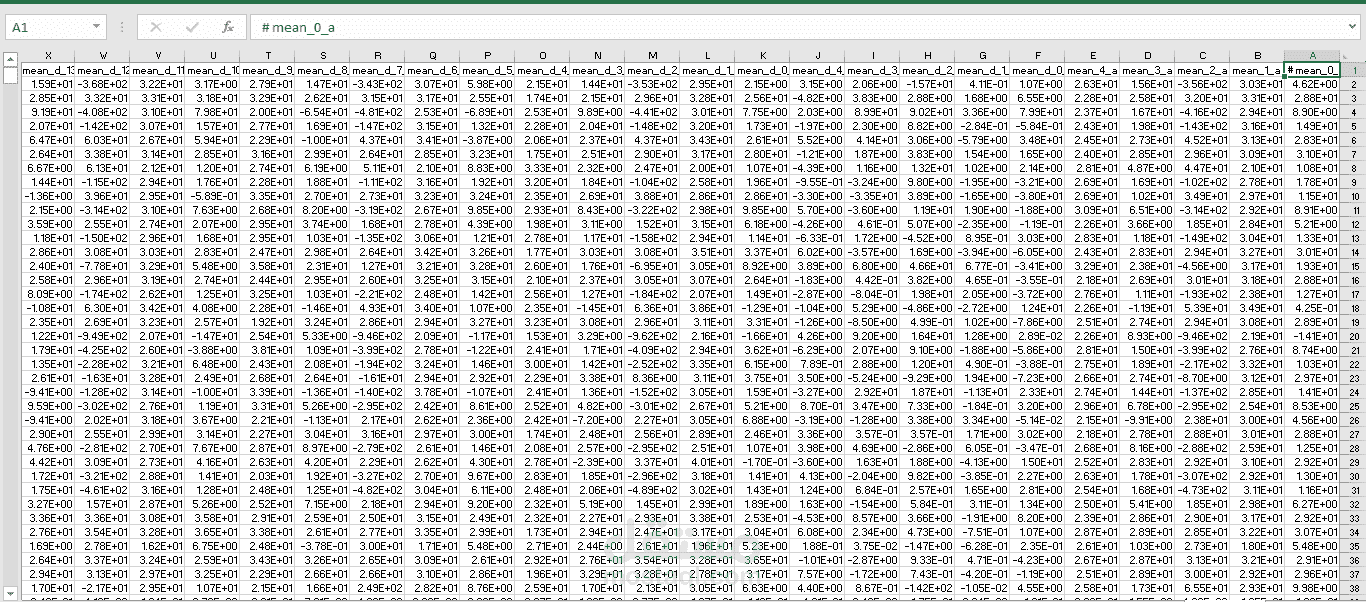Select cell B1 labeled mean_1_a
The width and height of the screenshot is (1366, 602).
(1257, 70)
